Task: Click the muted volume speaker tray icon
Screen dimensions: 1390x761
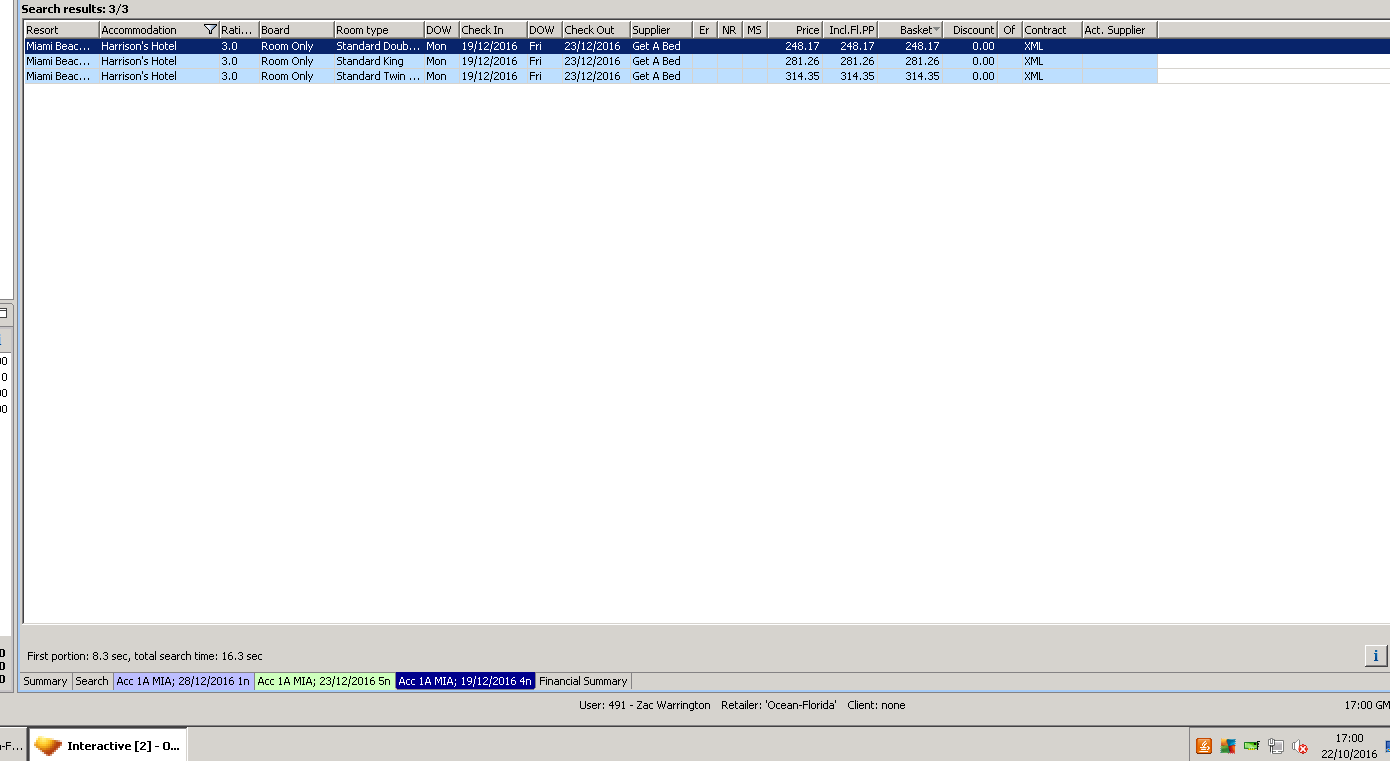Action: [x=1300, y=746]
